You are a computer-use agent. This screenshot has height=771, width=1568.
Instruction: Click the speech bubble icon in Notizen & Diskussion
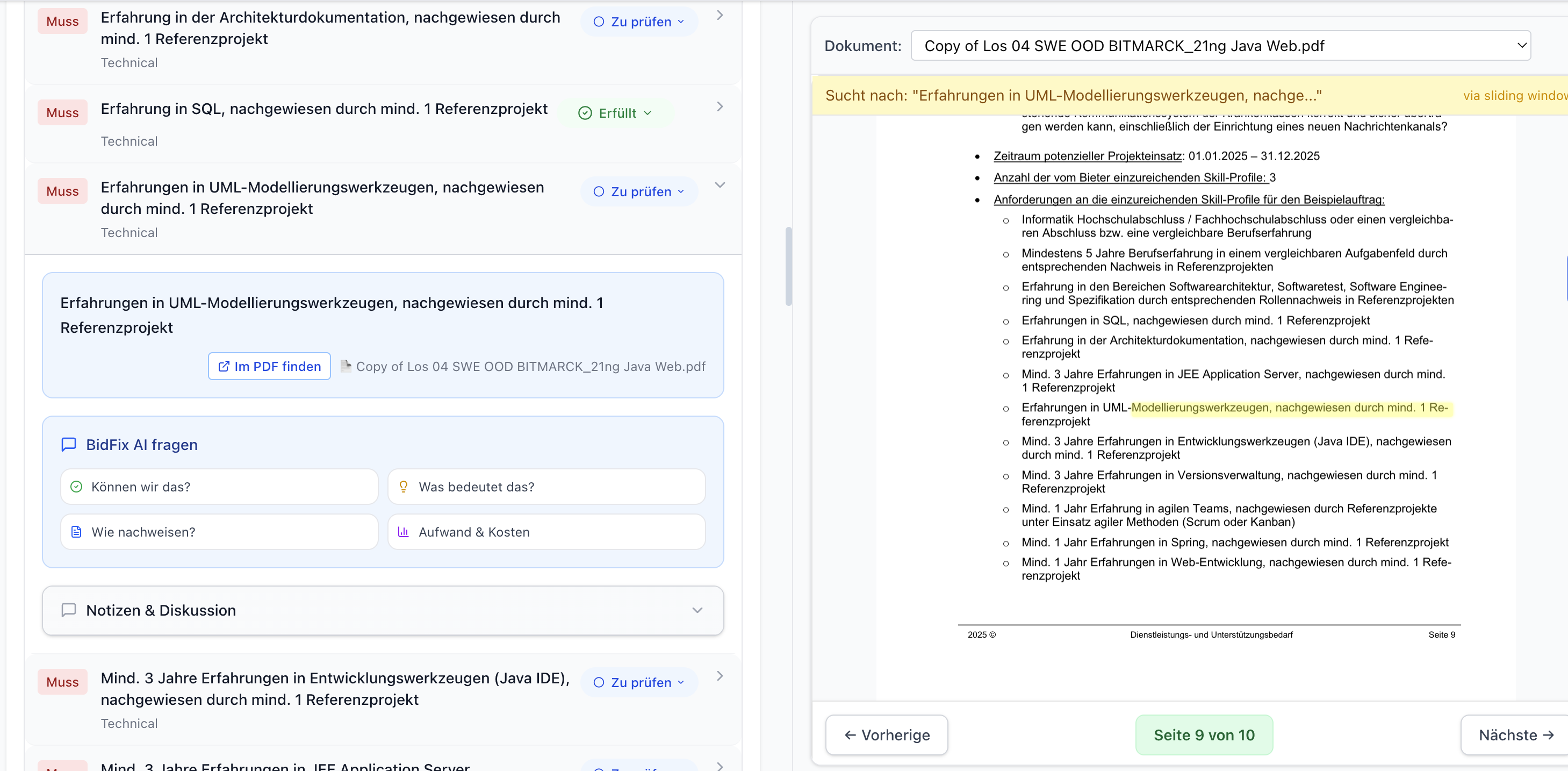[x=69, y=610]
